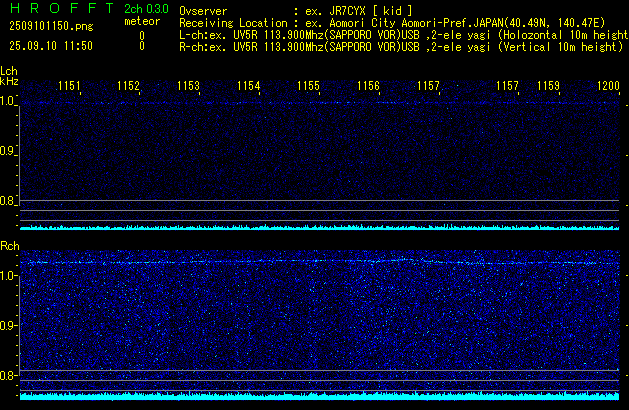
Task: Select the Rch 1.0 frequency label
Action: 7,276
